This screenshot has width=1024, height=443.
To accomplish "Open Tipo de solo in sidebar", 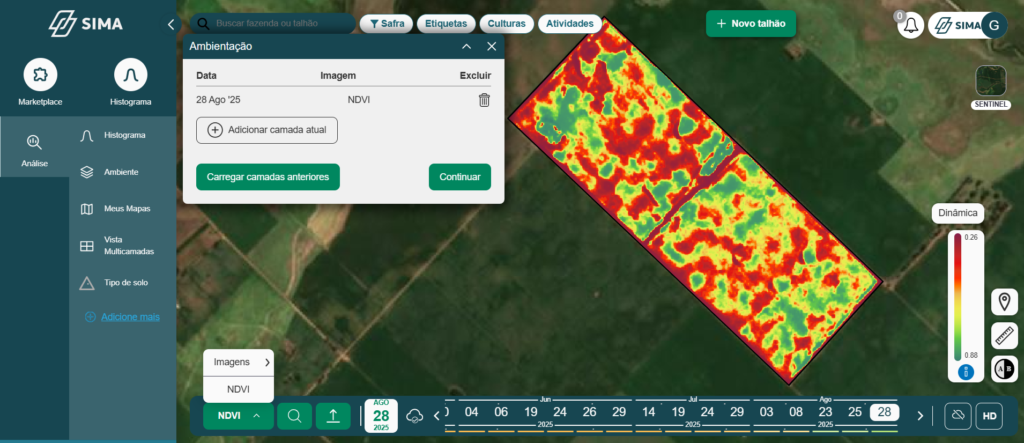I will [x=126, y=283].
